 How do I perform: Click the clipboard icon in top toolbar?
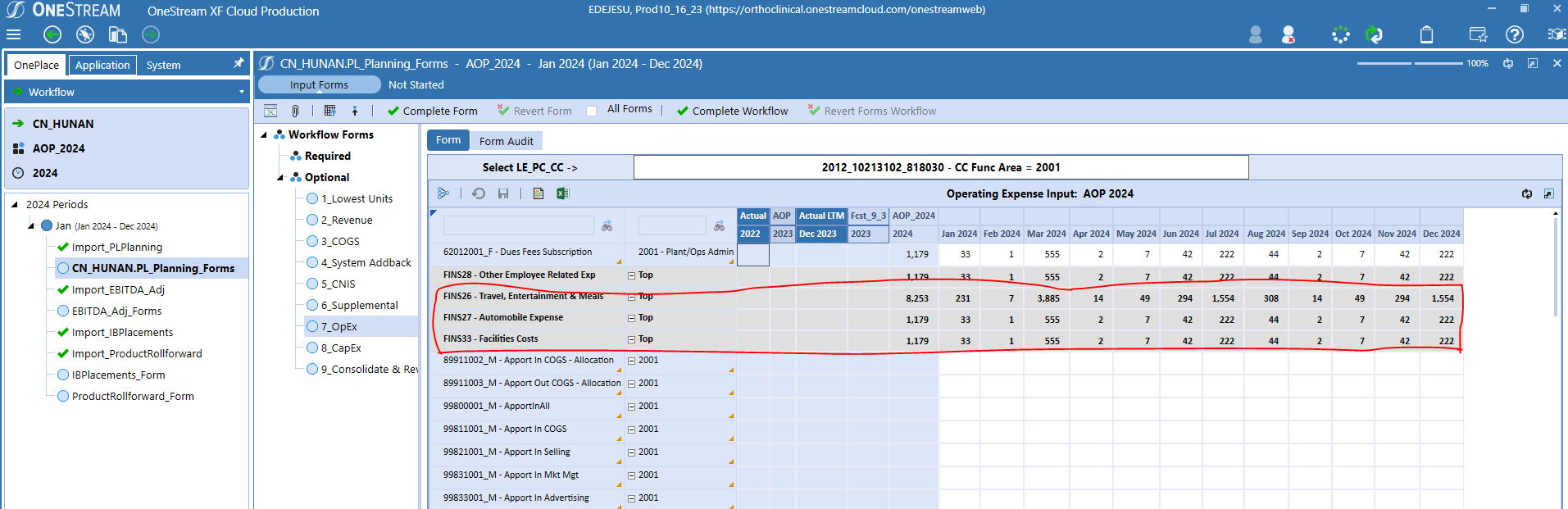pyautogui.click(x=1426, y=34)
